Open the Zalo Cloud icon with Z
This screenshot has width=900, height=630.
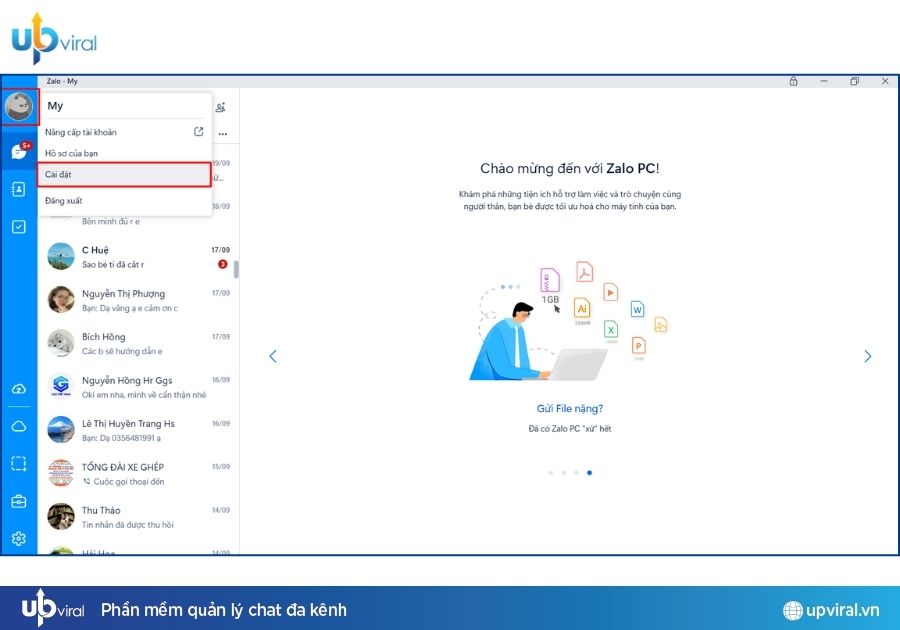[19, 389]
